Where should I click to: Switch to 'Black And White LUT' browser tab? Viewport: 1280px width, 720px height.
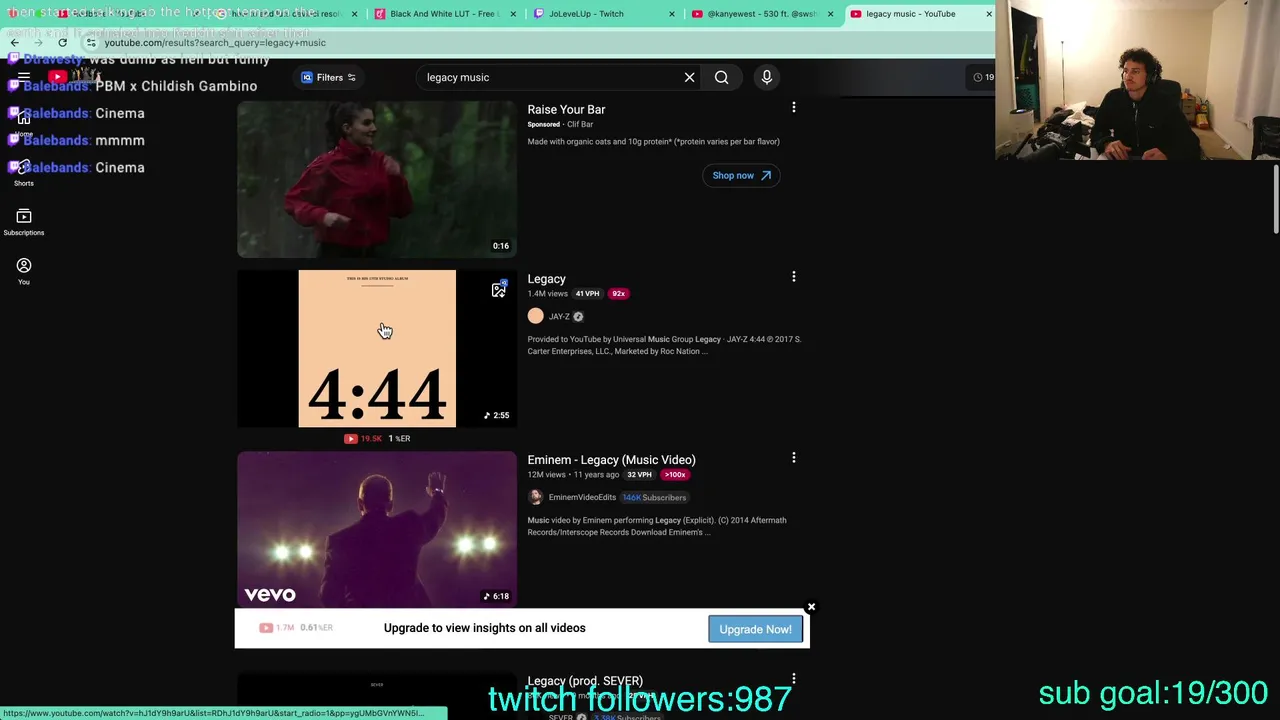[444, 14]
